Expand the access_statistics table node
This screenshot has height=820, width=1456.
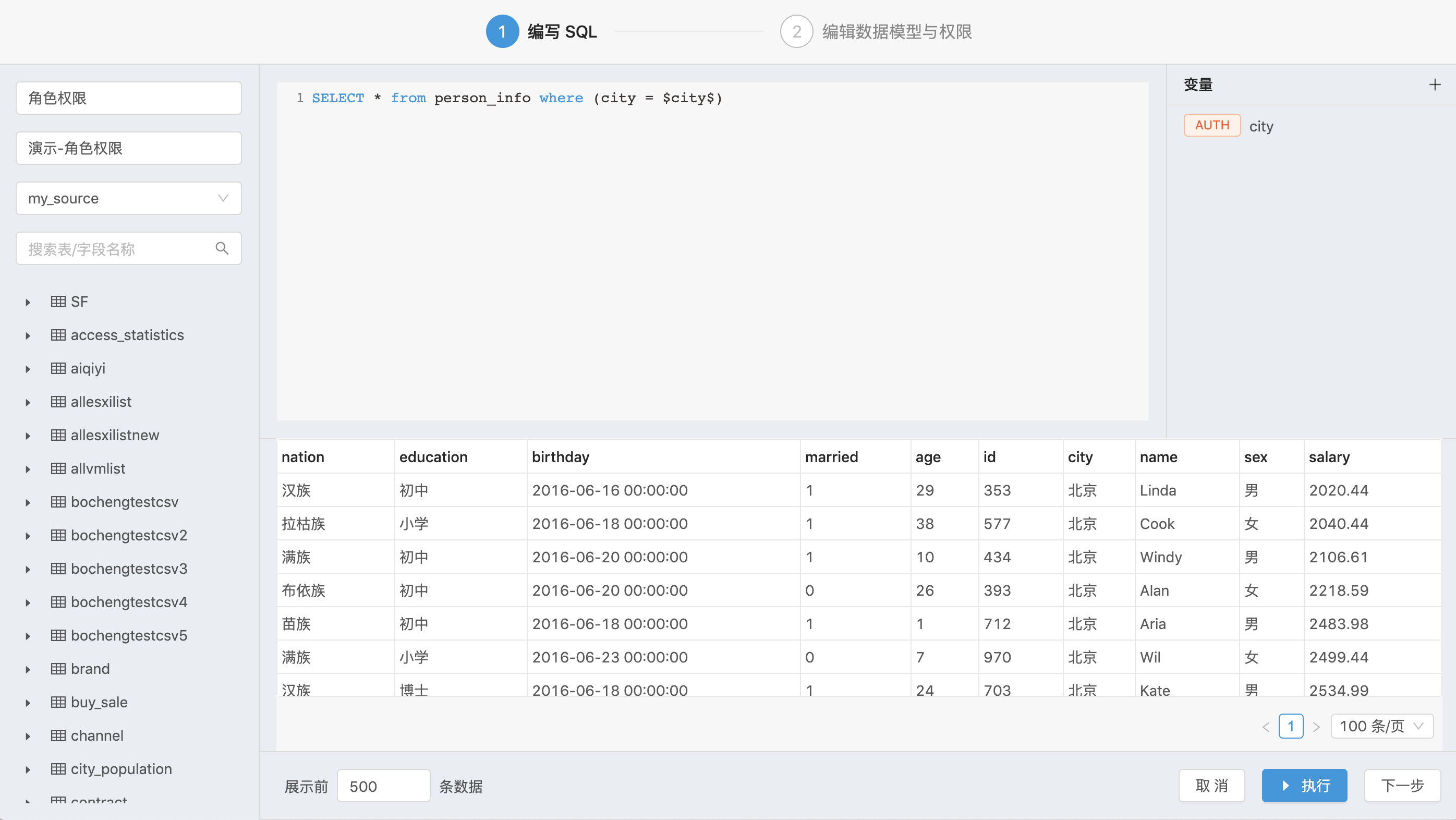point(28,335)
